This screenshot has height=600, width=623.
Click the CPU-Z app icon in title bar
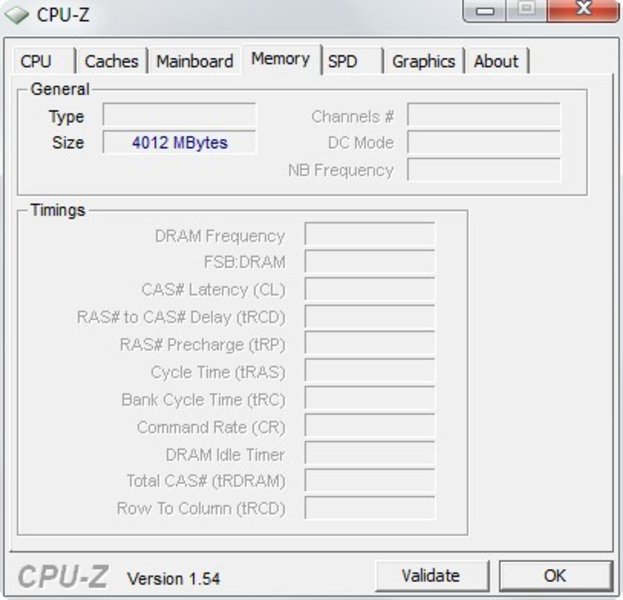[x=16, y=15]
